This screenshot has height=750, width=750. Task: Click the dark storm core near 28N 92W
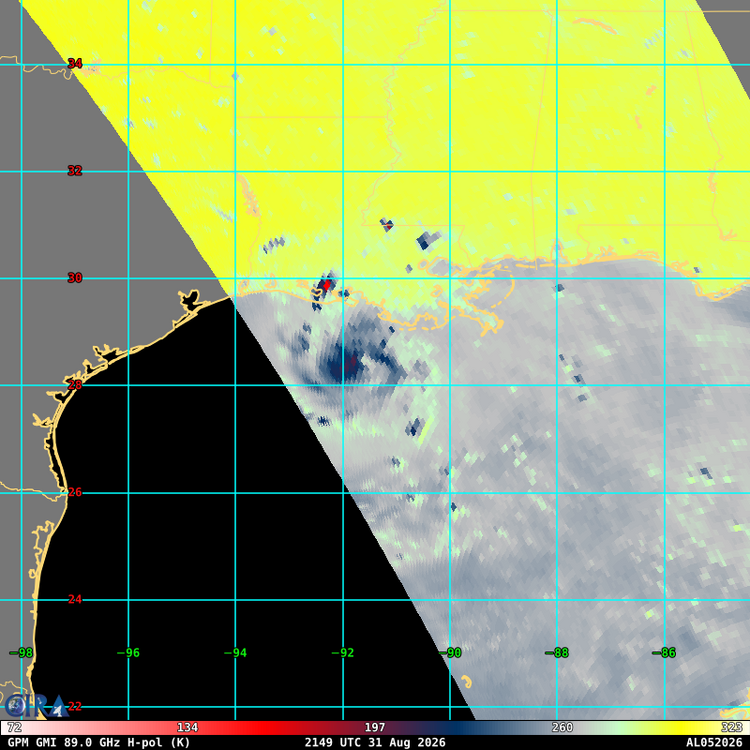(x=343, y=366)
